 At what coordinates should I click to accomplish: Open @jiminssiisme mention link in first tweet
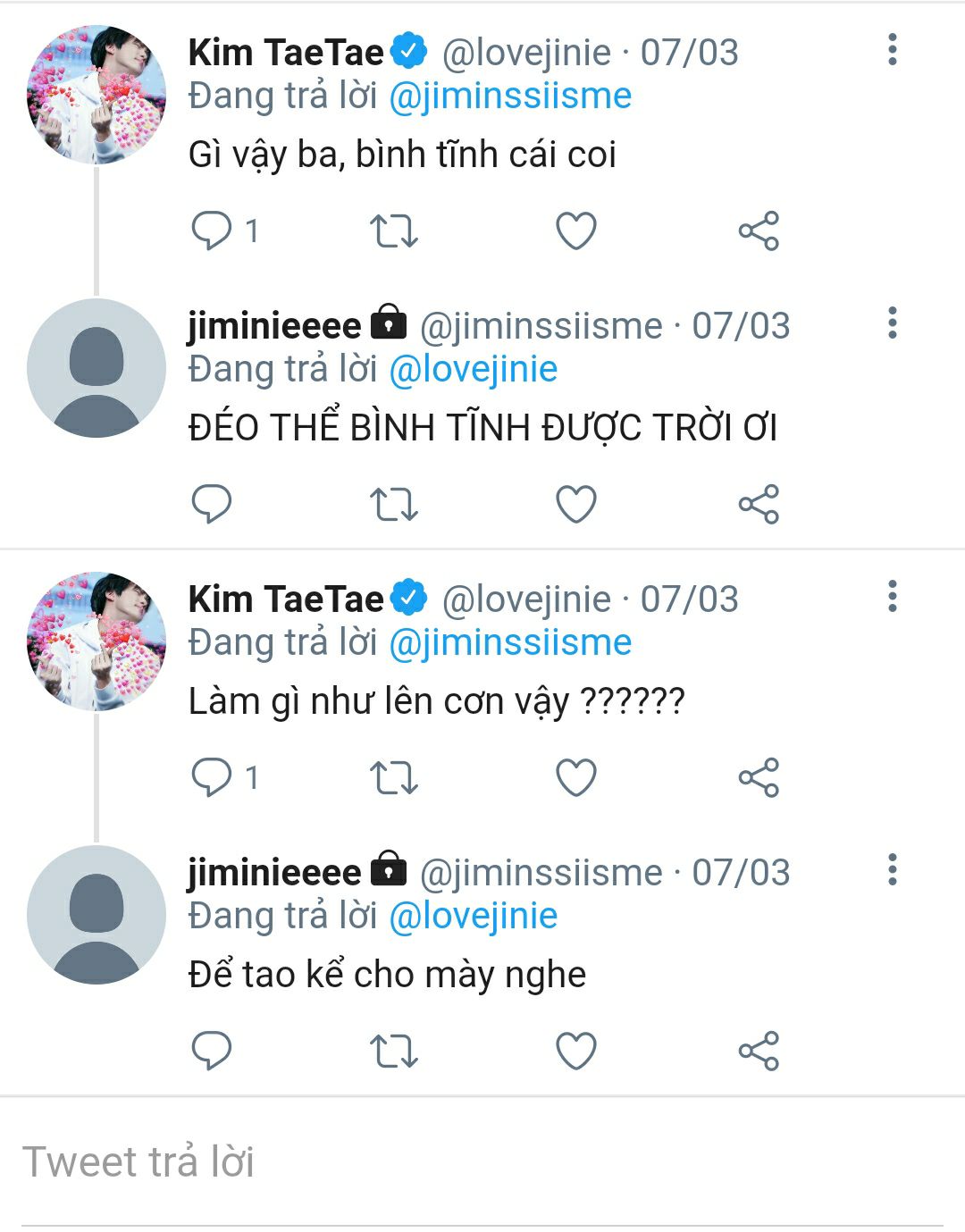[510, 96]
